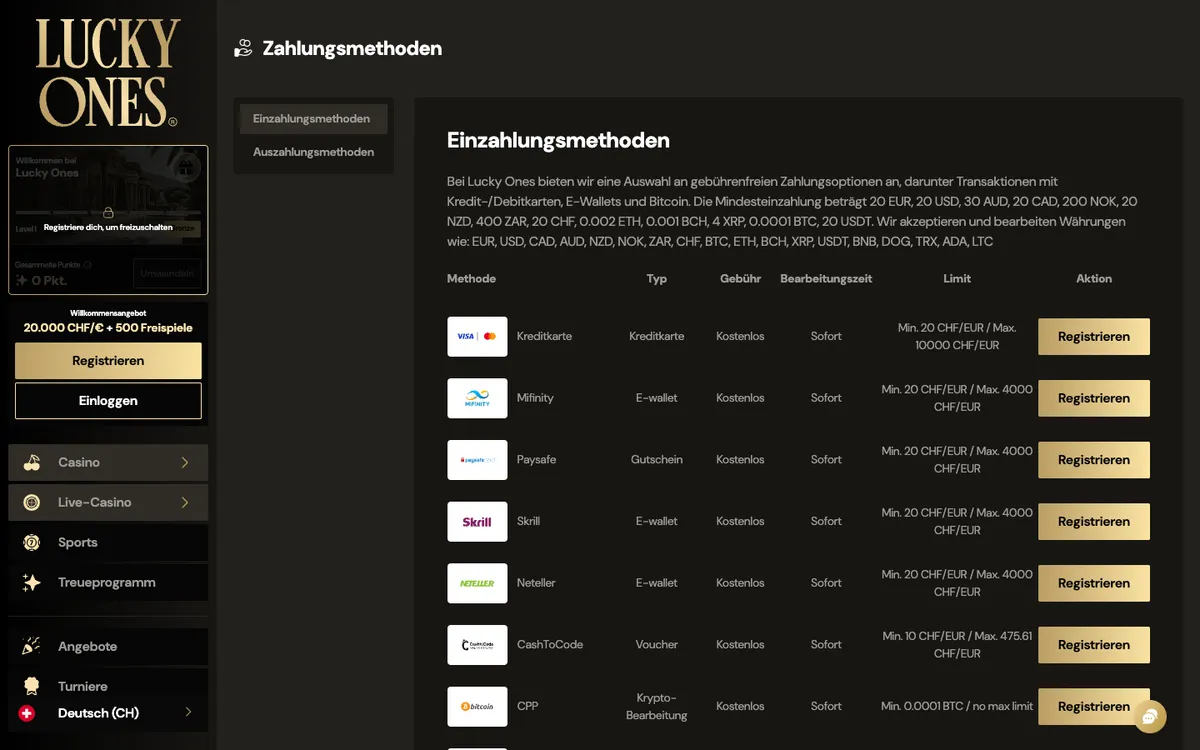Click the lock icon on level card
This screenshot has height=750, width=1200.
(108, 212)
